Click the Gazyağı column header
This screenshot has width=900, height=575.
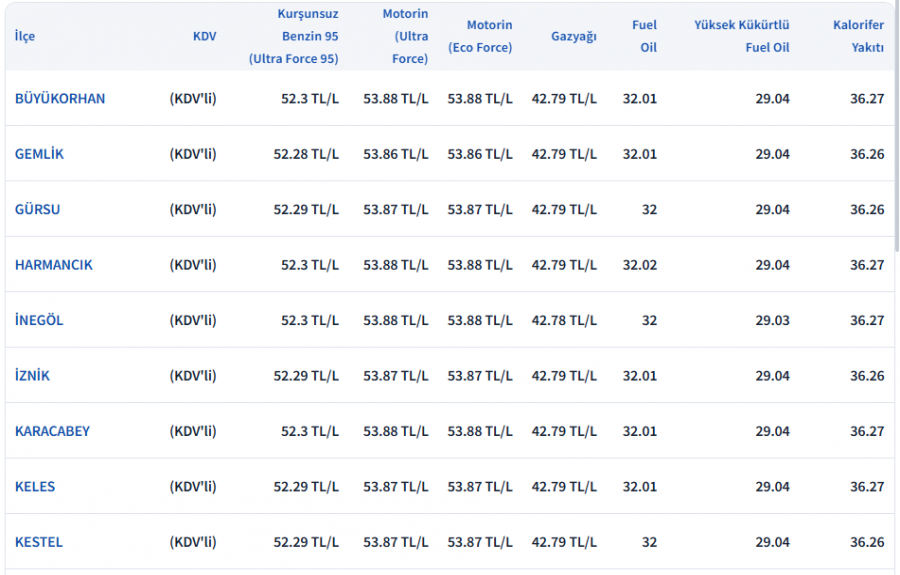[574, 36]
